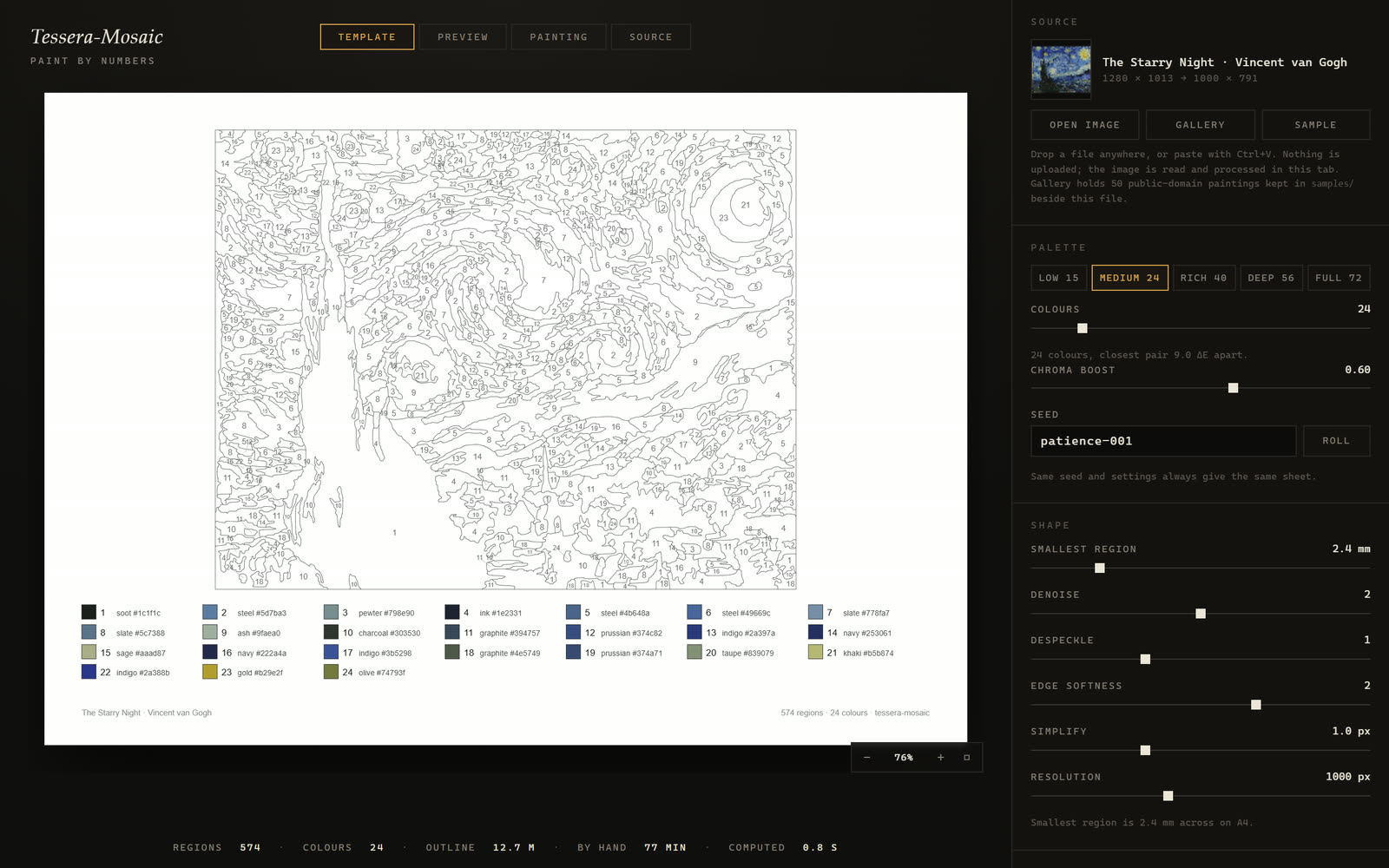Click the Smallest Region slider handle

coord(1100,568)
